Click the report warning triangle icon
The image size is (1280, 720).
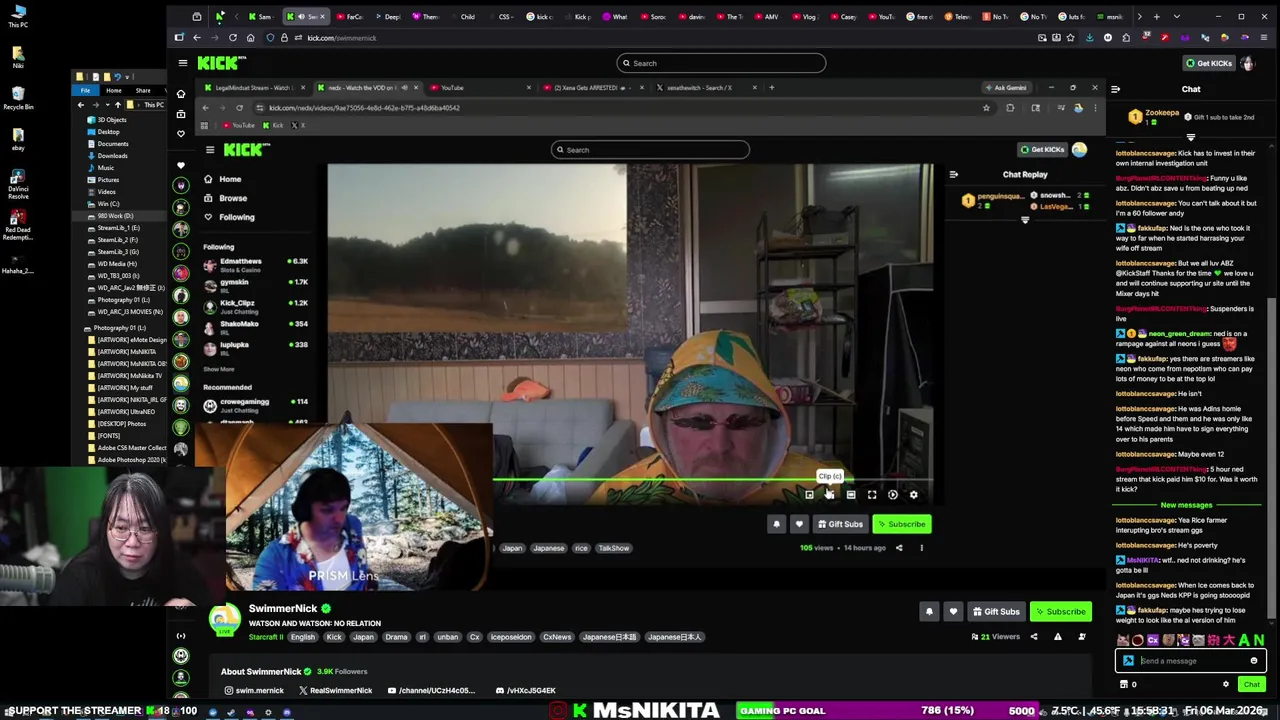coord(1057,637)
